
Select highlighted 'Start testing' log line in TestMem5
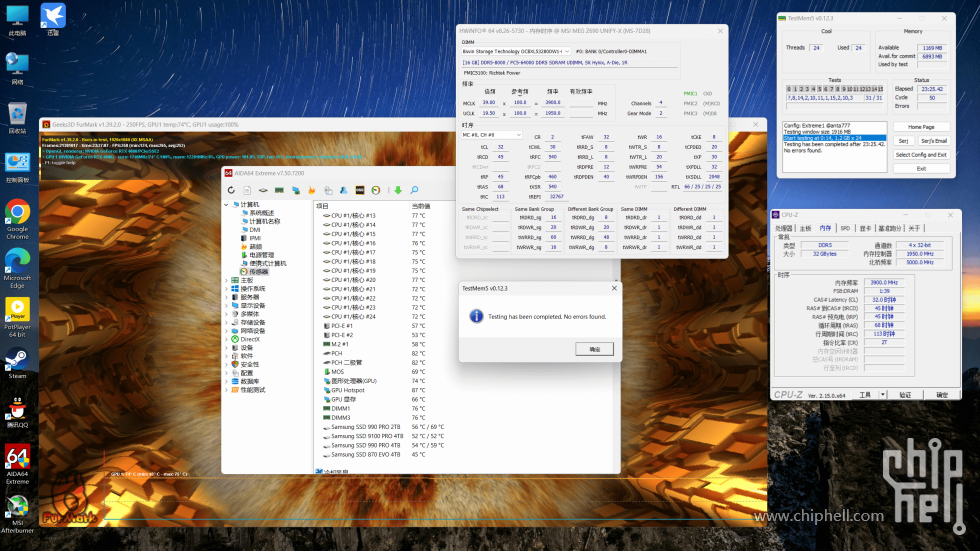(x=834, y=138)
